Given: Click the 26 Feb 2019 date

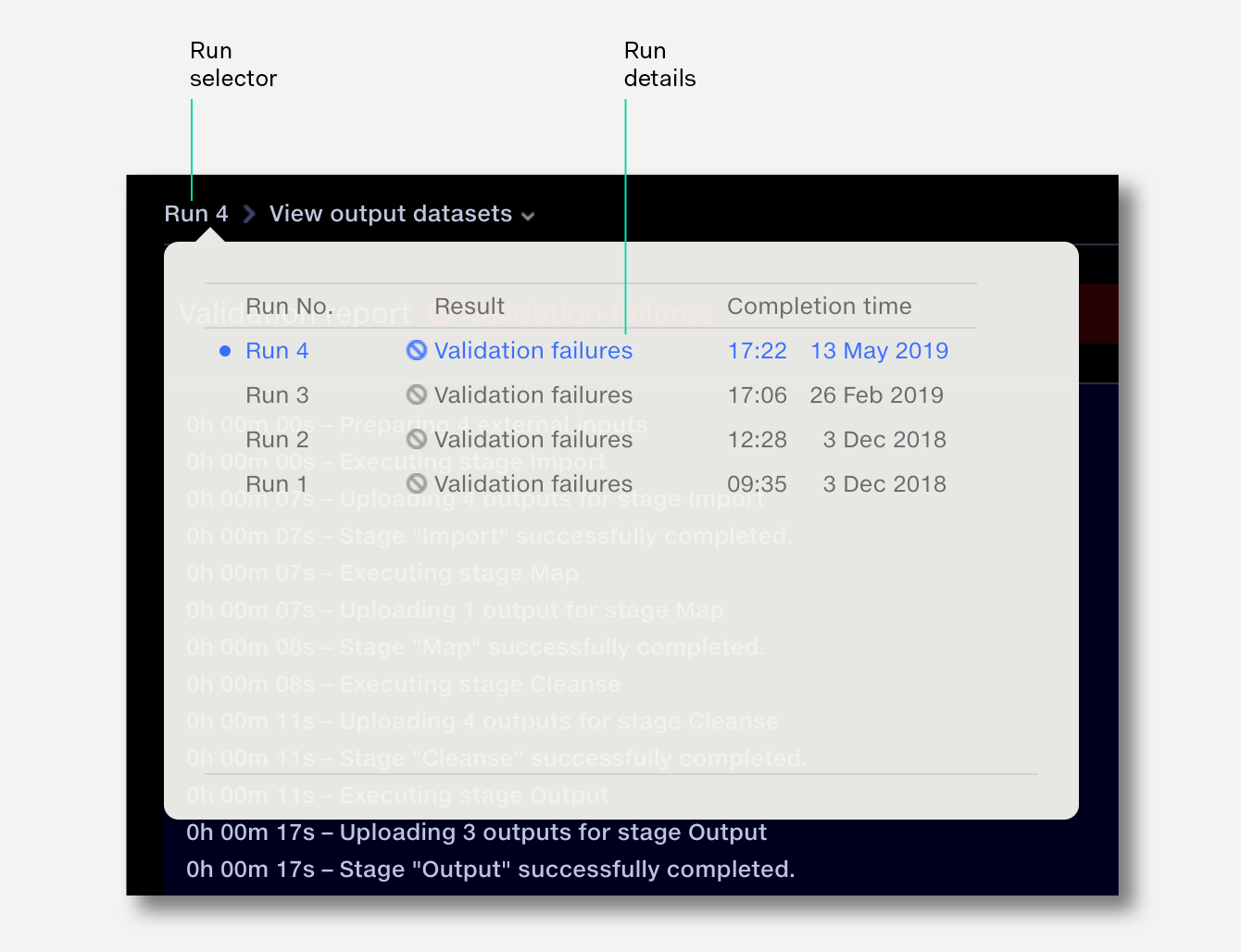Looking at the screenshot, I should [877, 395].
